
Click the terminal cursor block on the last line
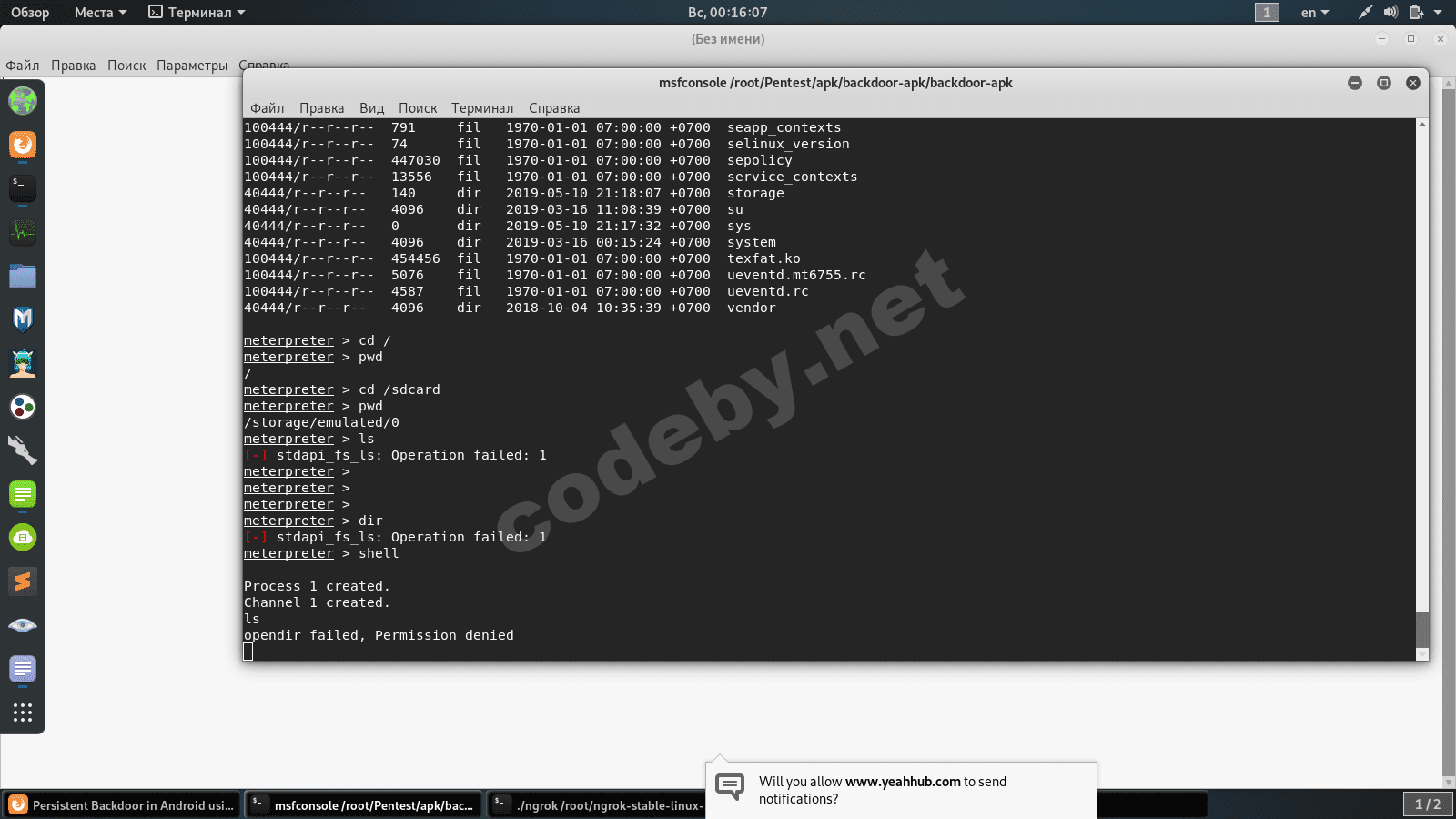tap(248, 652)
